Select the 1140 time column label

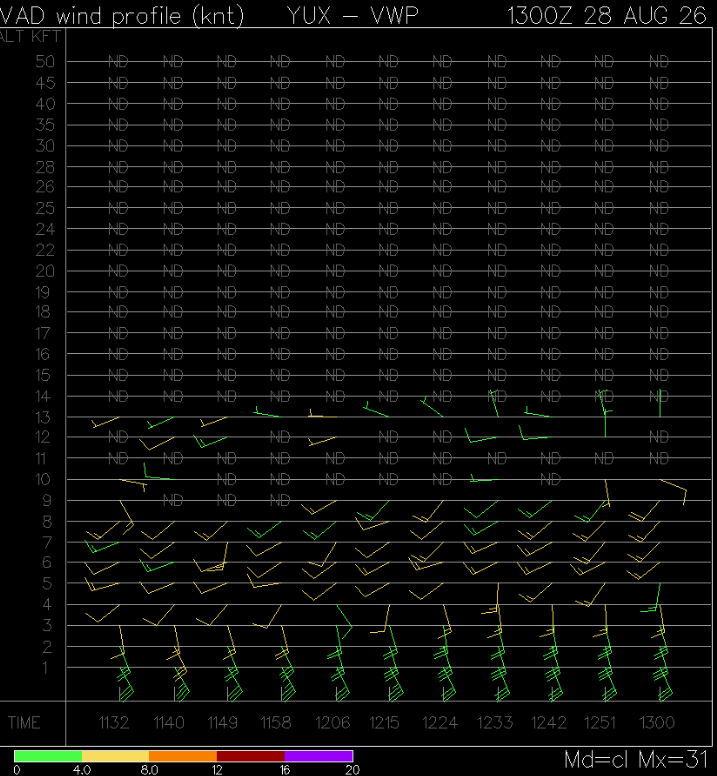pos(169,723)
